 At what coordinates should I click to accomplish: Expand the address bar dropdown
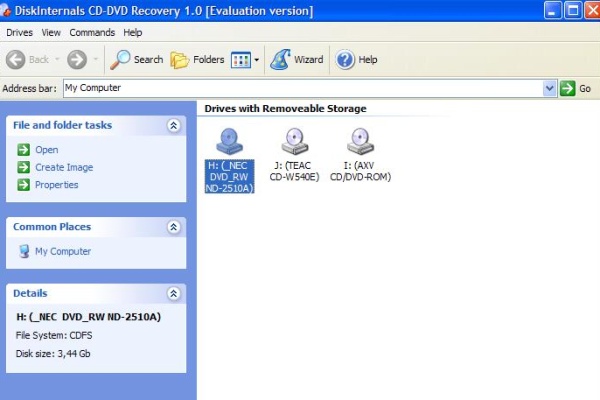pyautogui.click(x=549, y=88)
